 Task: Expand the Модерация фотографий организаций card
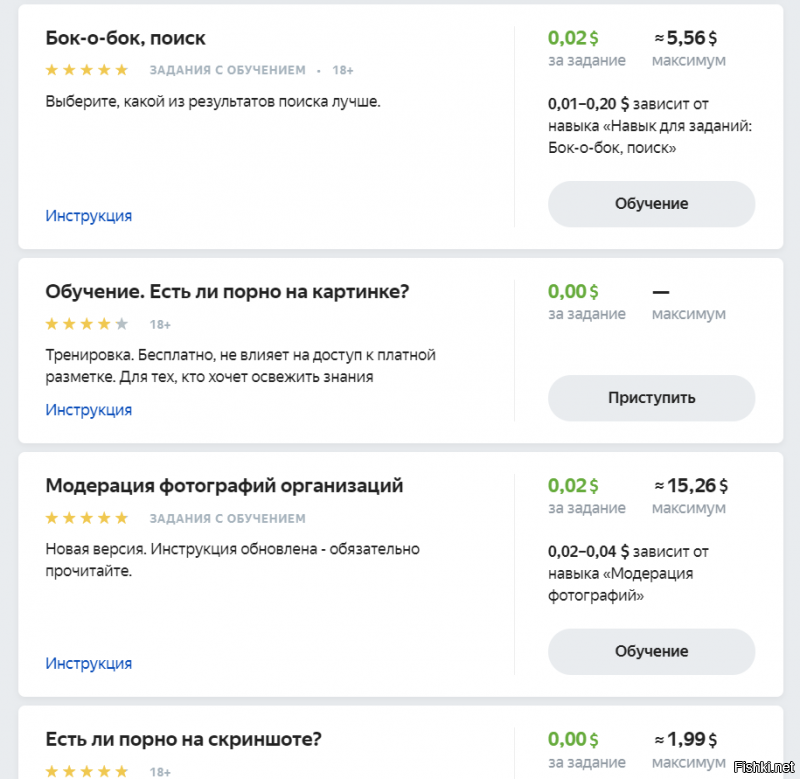pos(224,485)
